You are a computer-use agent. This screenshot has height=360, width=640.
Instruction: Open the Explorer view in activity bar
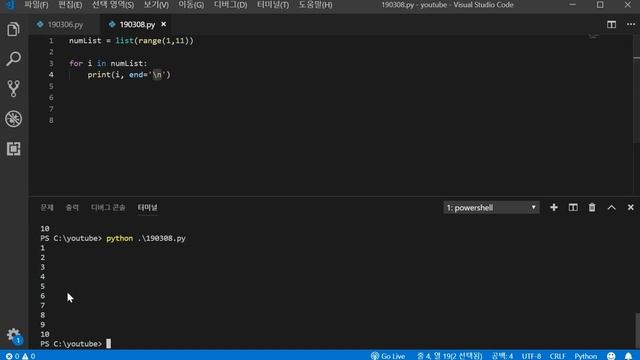(x=13, y=29)
